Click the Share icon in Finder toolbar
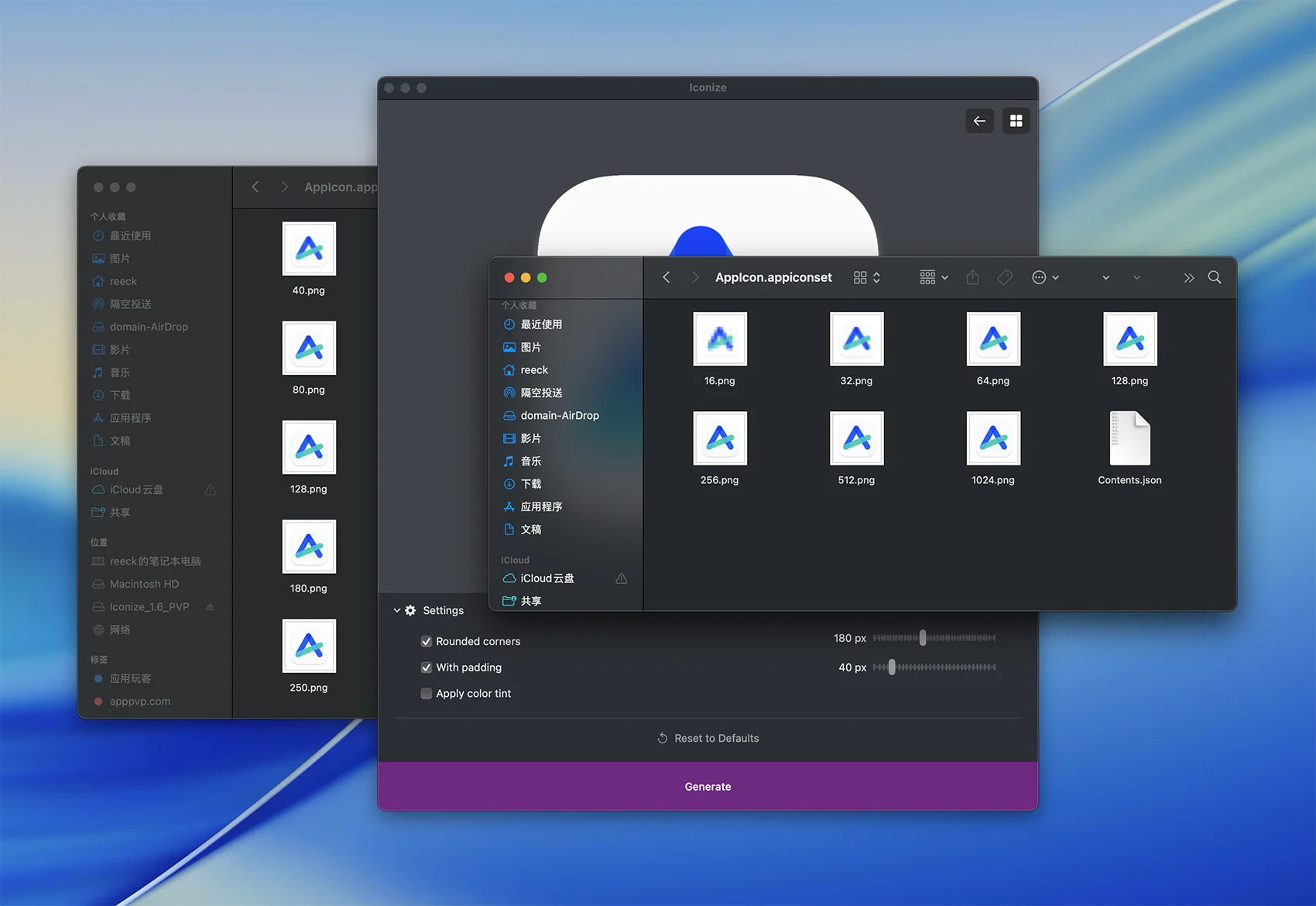Screen dimensions: 1316x906 click(x=972, y=277)
